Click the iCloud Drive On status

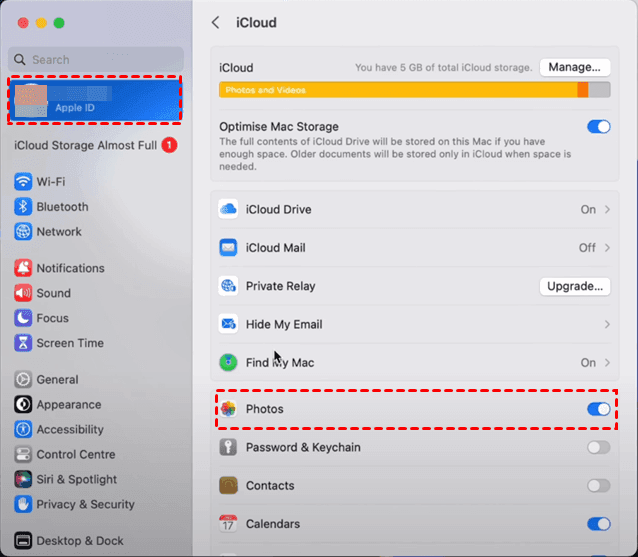[588, 210]
